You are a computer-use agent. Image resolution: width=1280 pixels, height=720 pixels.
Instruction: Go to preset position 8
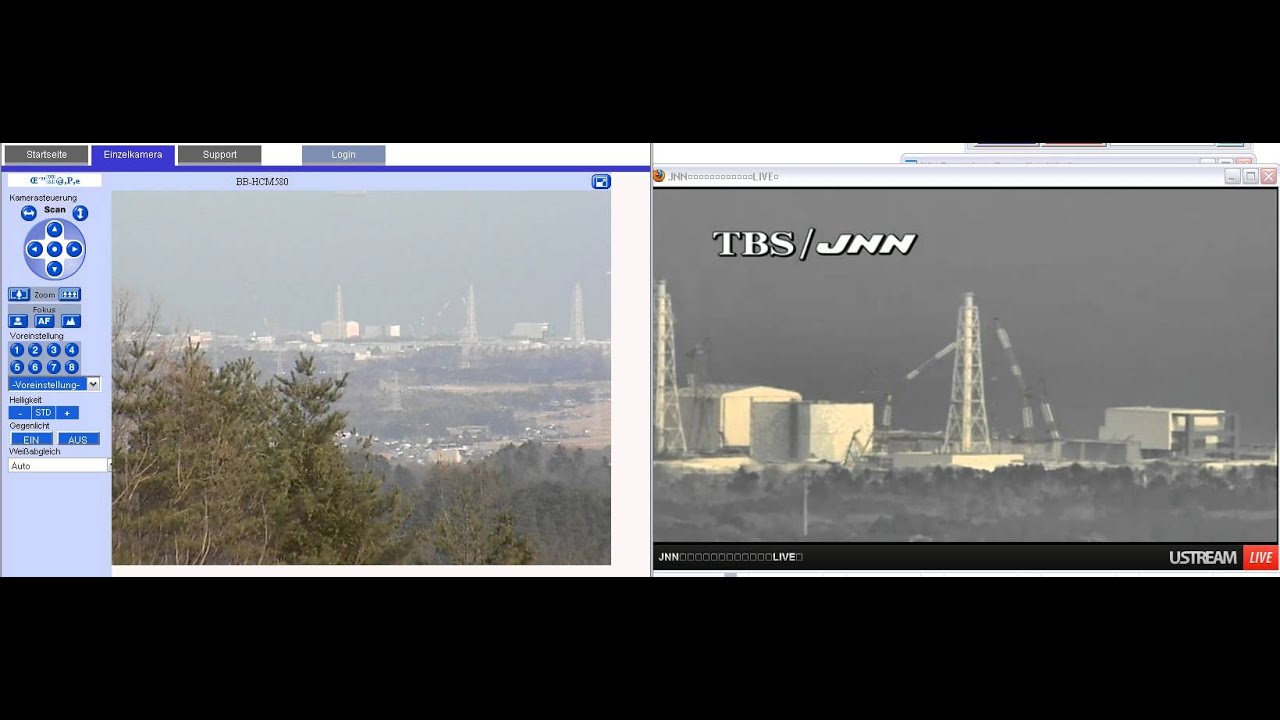(71, 367)
